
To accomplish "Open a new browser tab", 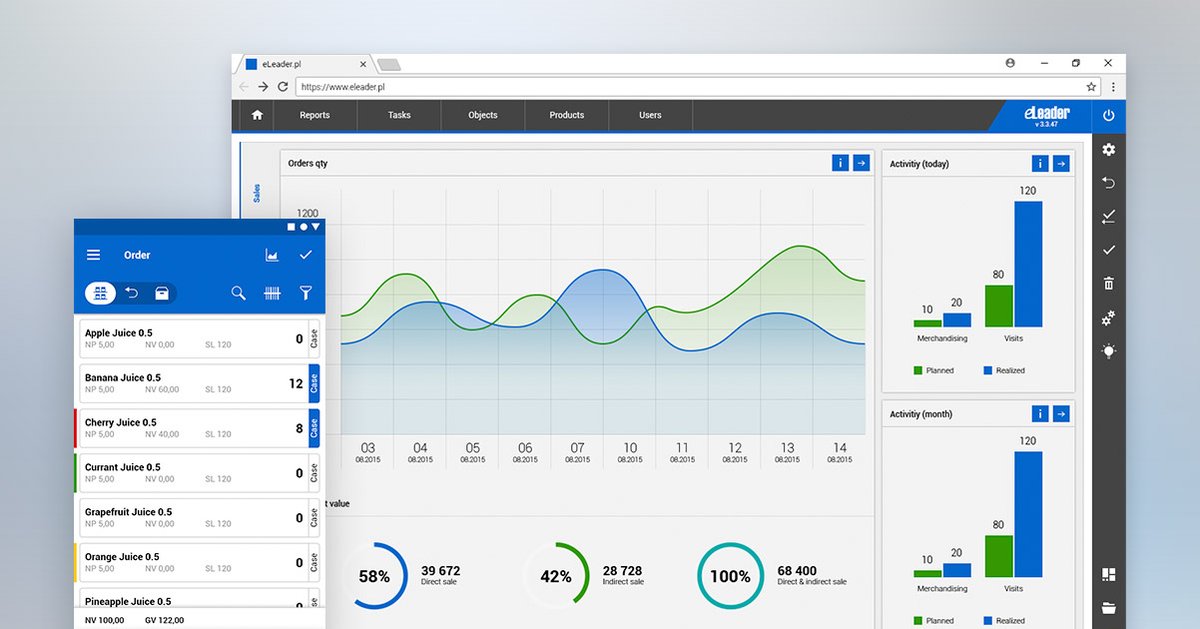I will (388, 65).
